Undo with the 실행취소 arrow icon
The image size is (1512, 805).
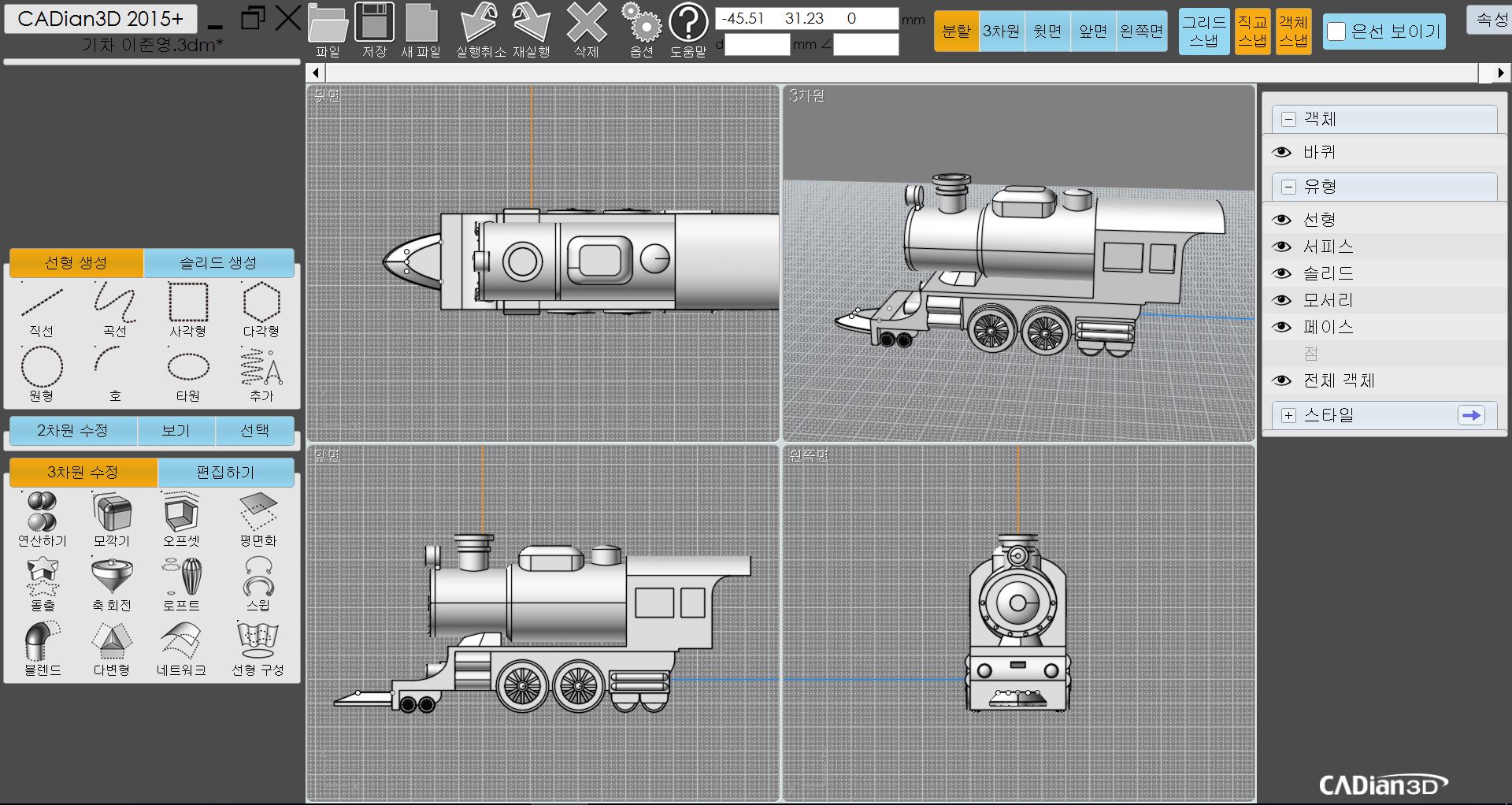480,22
